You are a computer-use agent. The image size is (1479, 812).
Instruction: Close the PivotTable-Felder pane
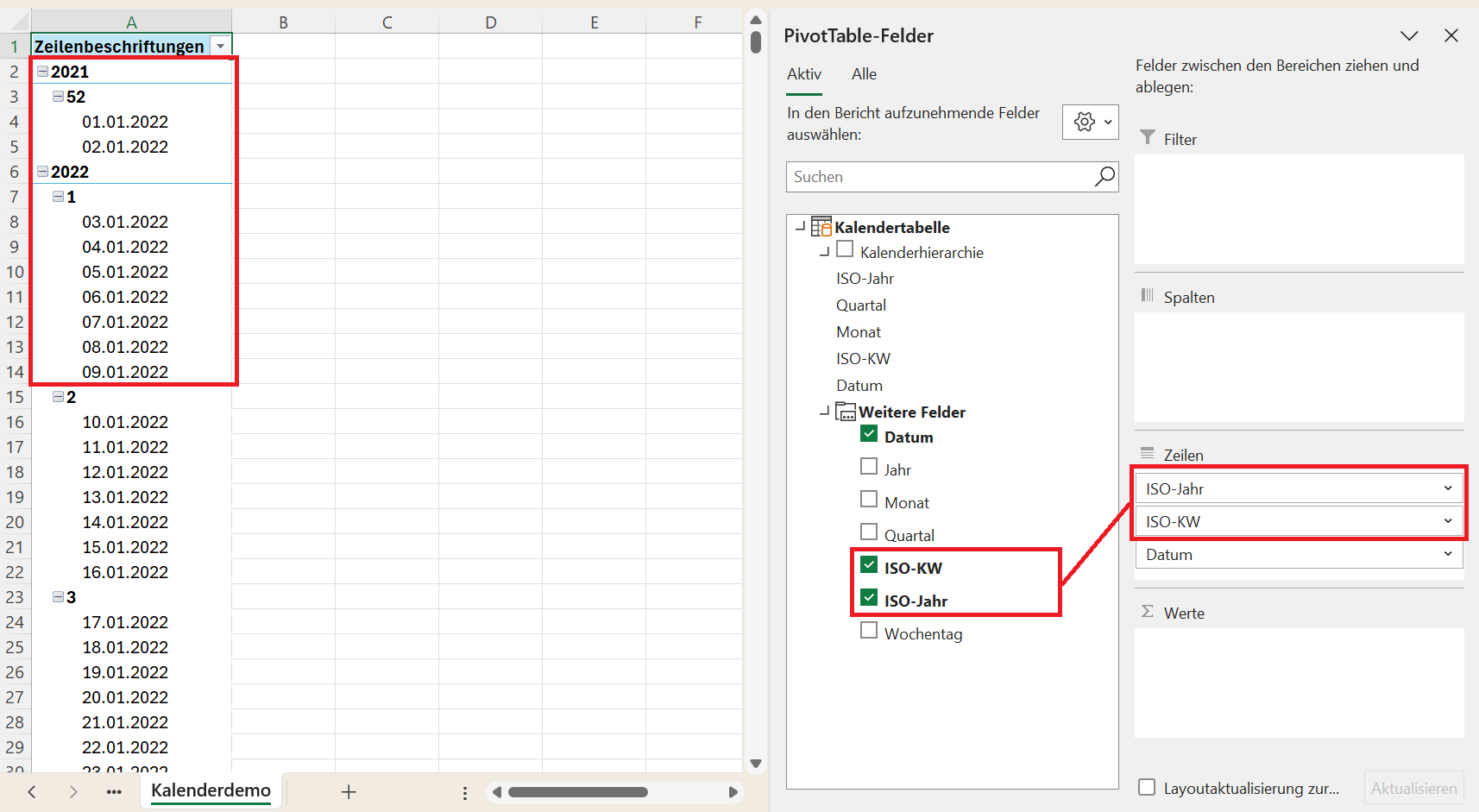coord(1451,36)
